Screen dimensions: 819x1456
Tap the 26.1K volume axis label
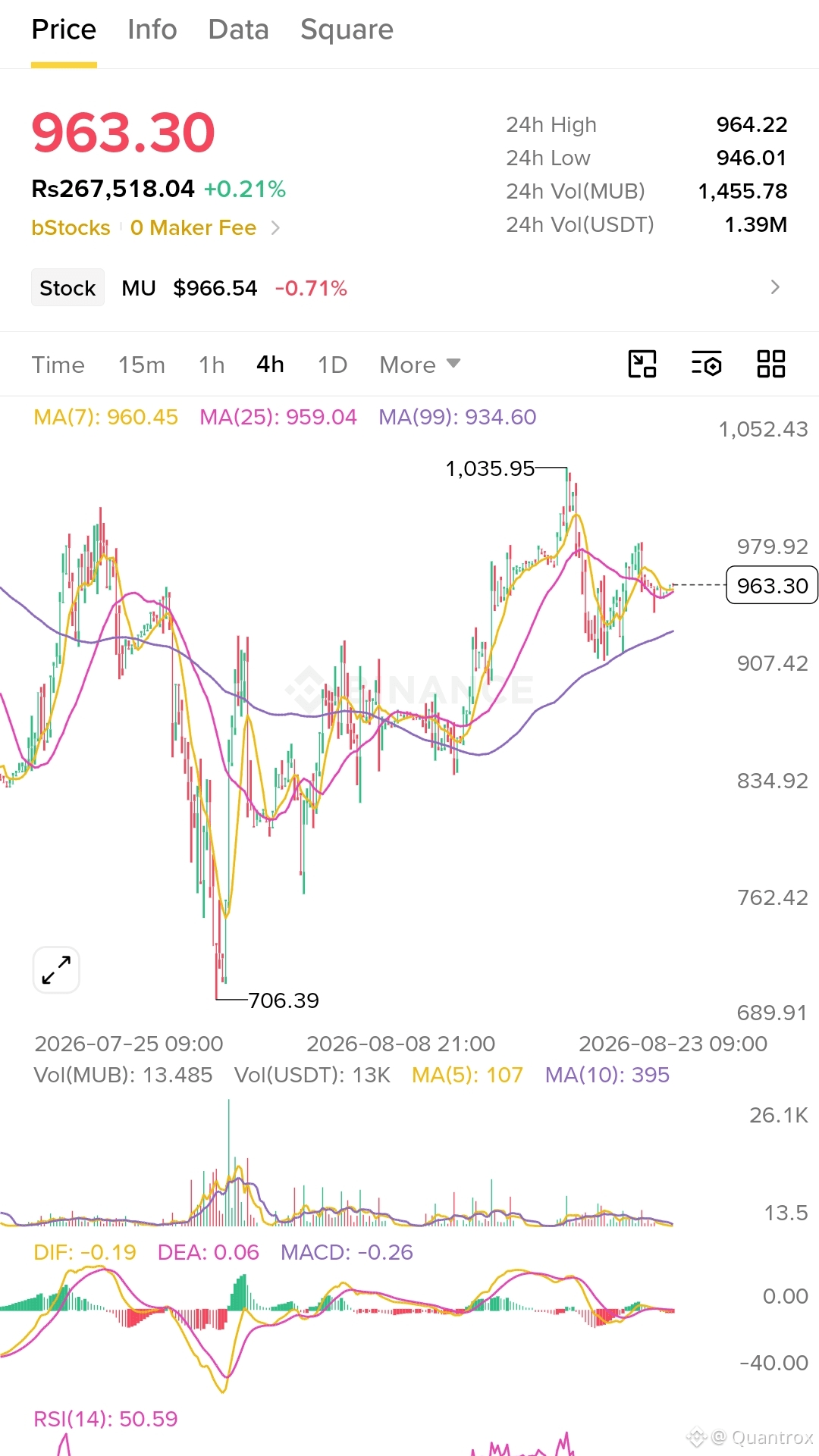pos(779,1115)
